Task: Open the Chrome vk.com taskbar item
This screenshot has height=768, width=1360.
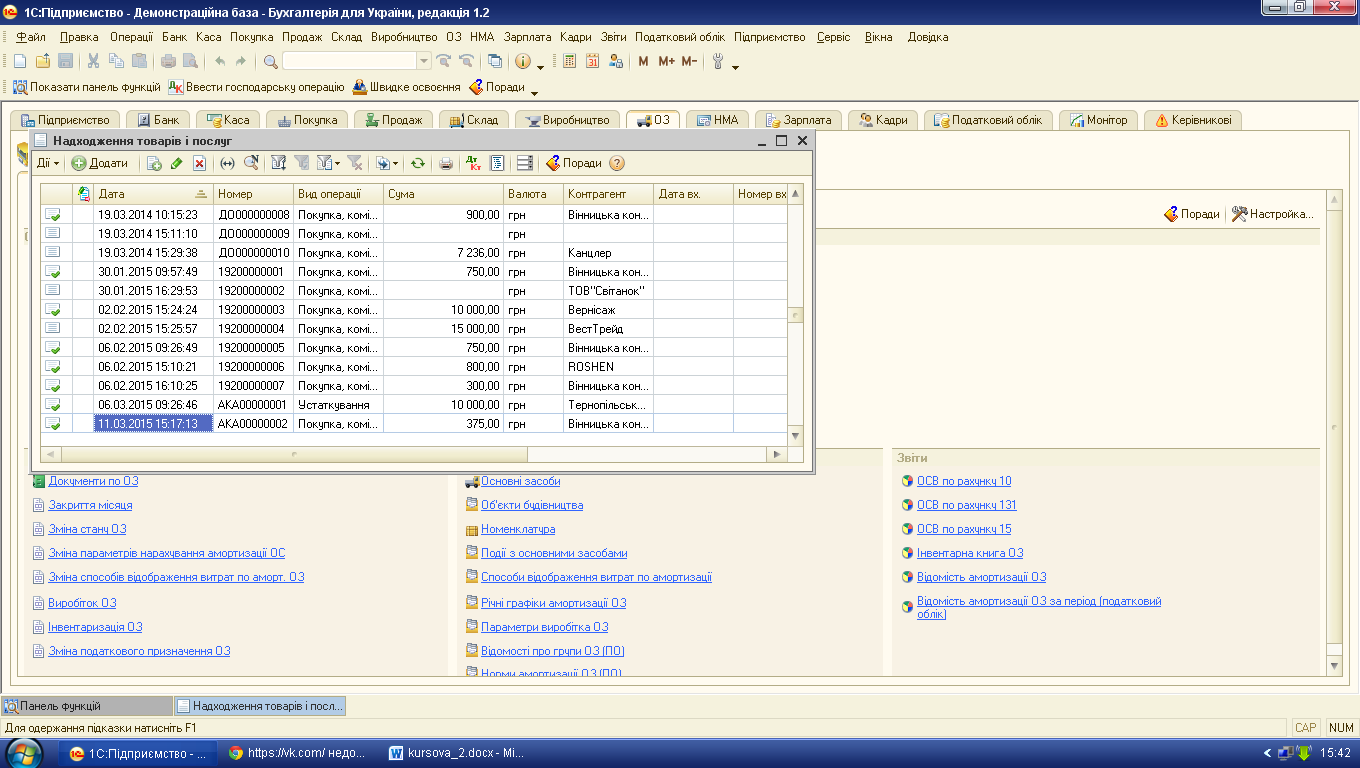Action: 298,753
